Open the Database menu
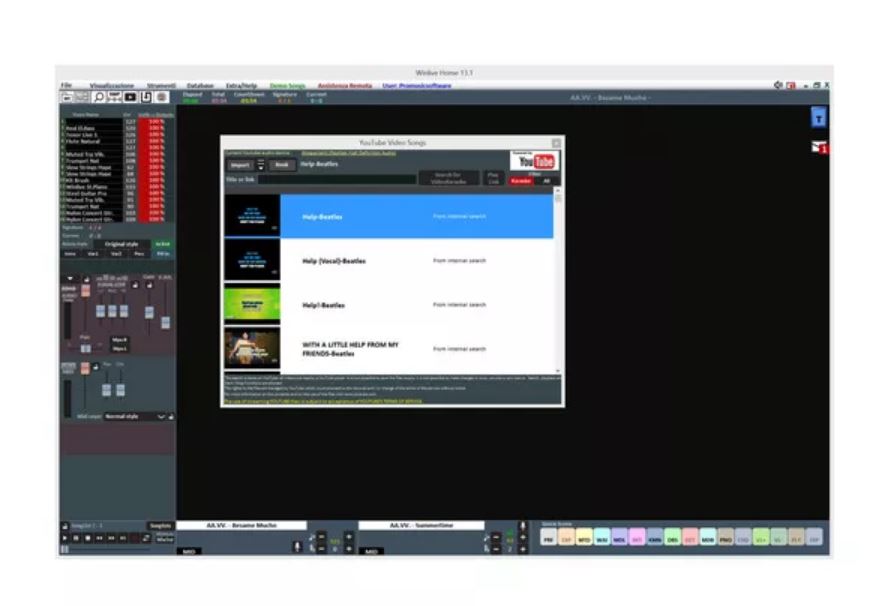886x606 pixels. [x=200, y=86]
